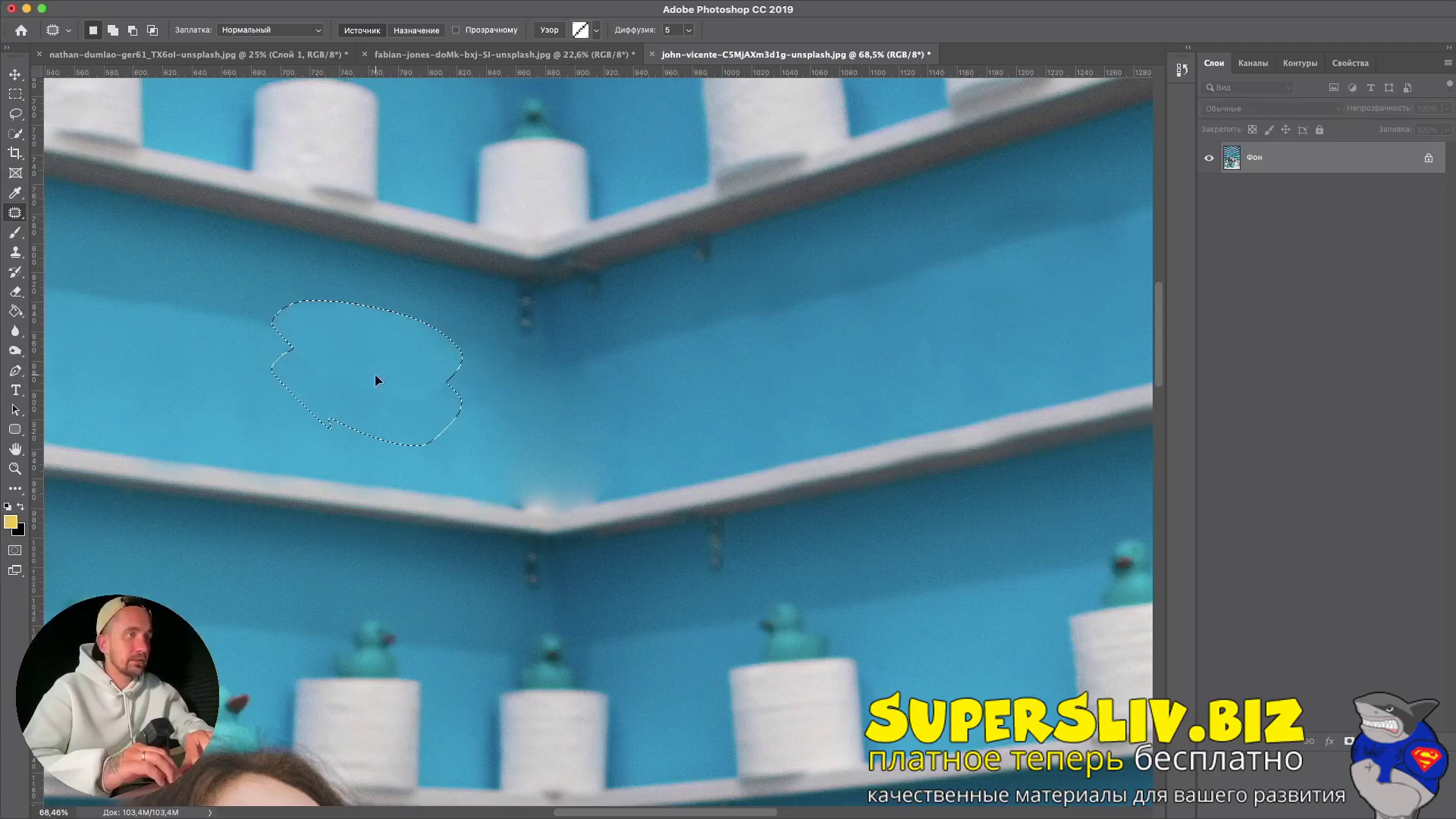Switch to fabian-jones document tab
The image size is (1456, 819).
(504, 55)
